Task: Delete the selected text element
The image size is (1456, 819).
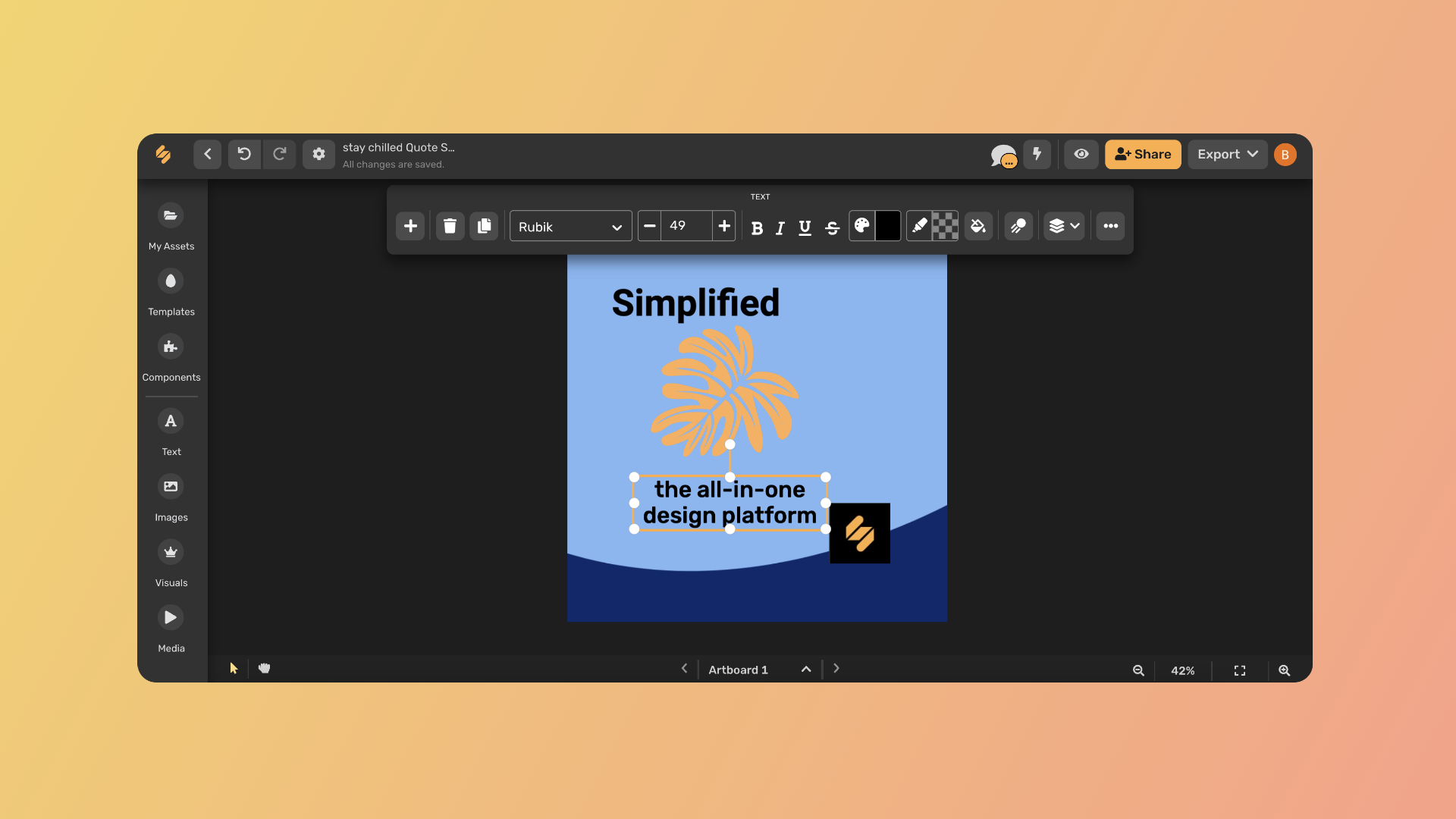Action: tap(450, 226)
